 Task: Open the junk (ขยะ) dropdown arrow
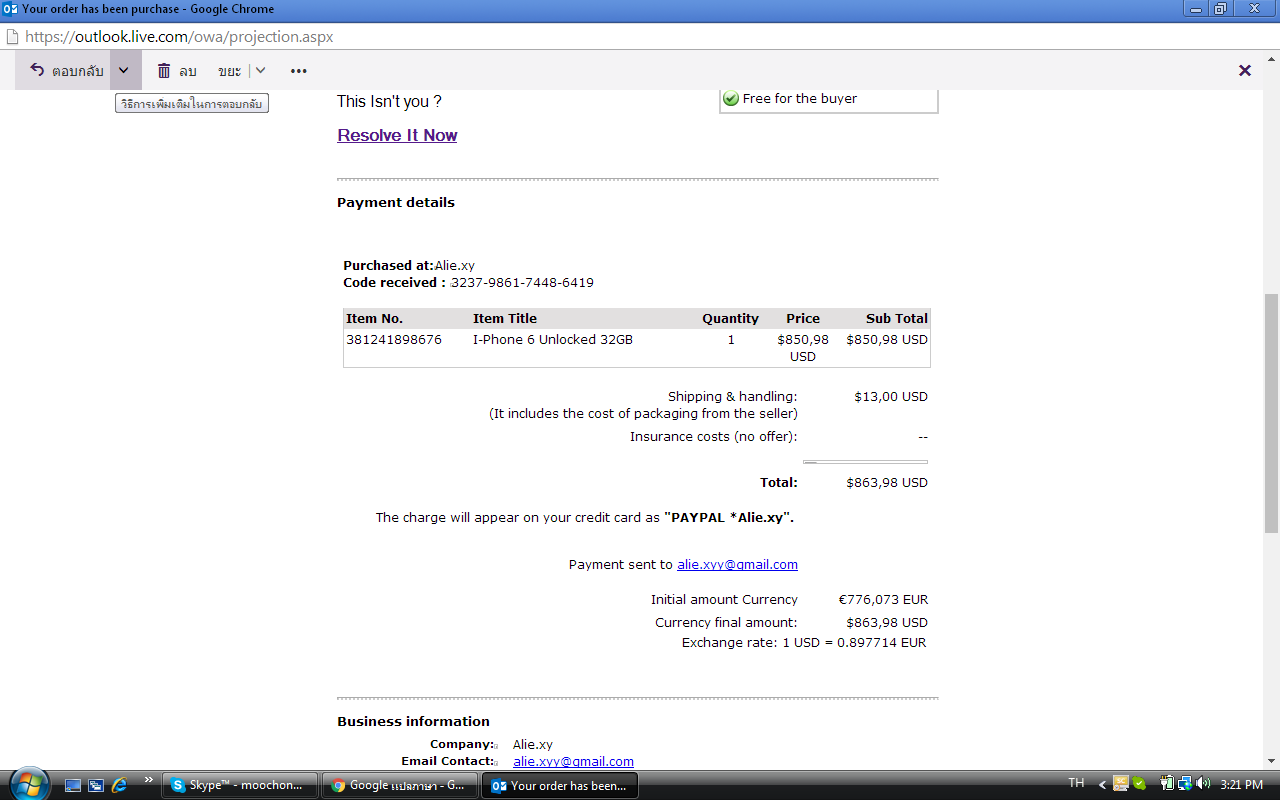[x=260, y=71]
